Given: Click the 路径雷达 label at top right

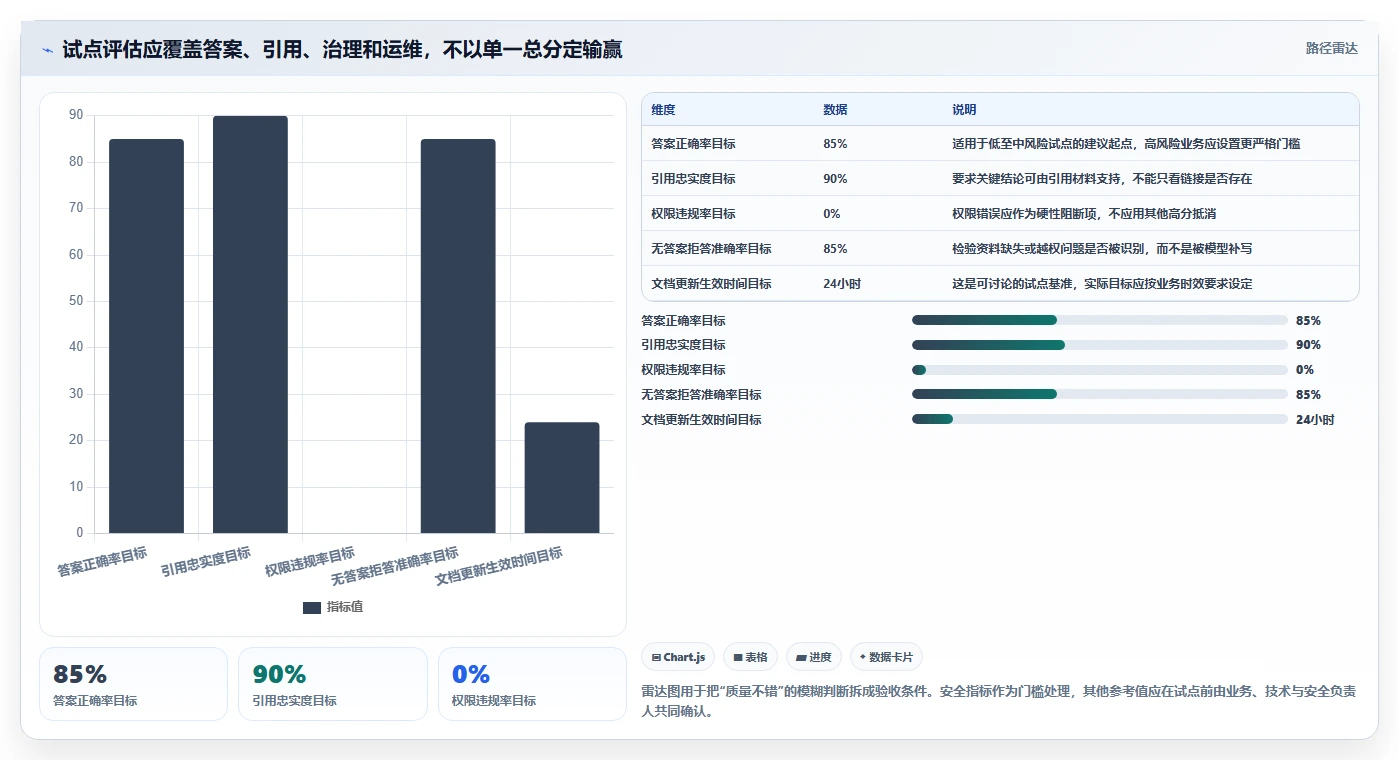Looking at the screenshot, I should coord(1331,48).
